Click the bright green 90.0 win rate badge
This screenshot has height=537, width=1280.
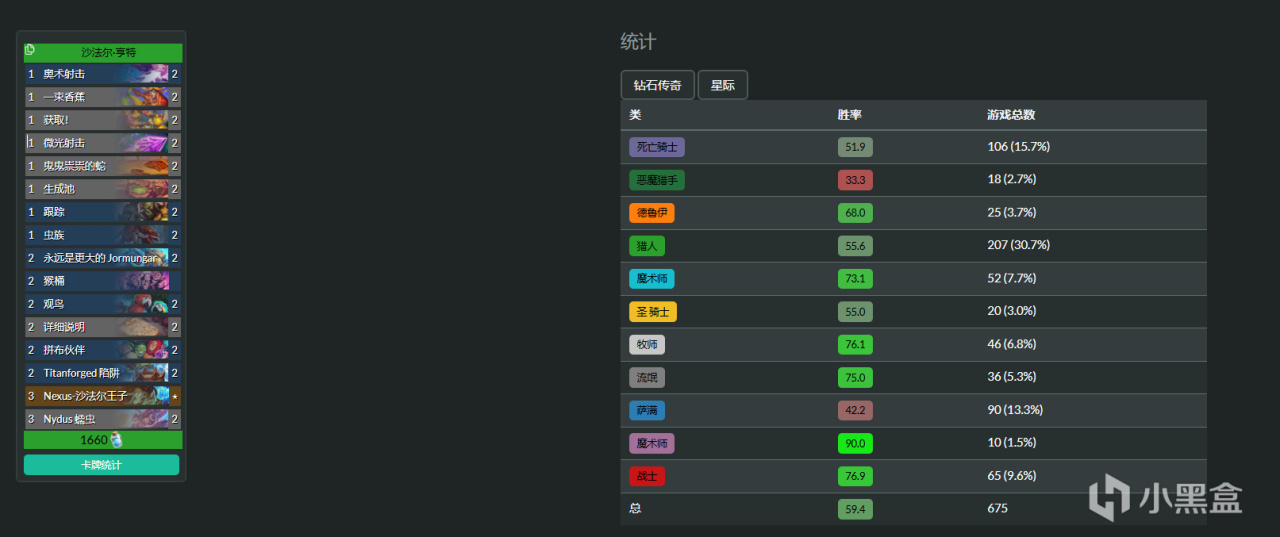855,443
